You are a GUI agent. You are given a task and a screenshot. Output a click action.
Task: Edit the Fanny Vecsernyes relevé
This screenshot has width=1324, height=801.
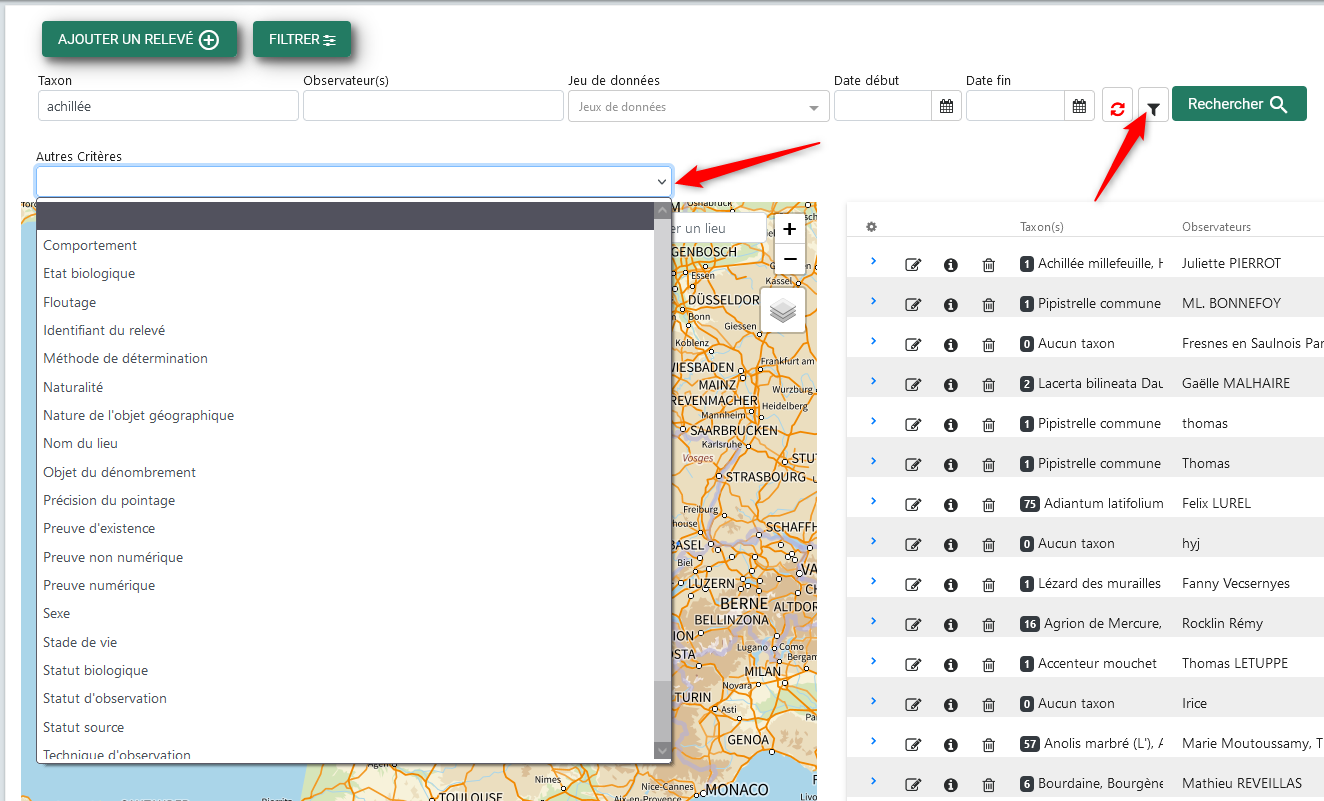pos(913,584)
